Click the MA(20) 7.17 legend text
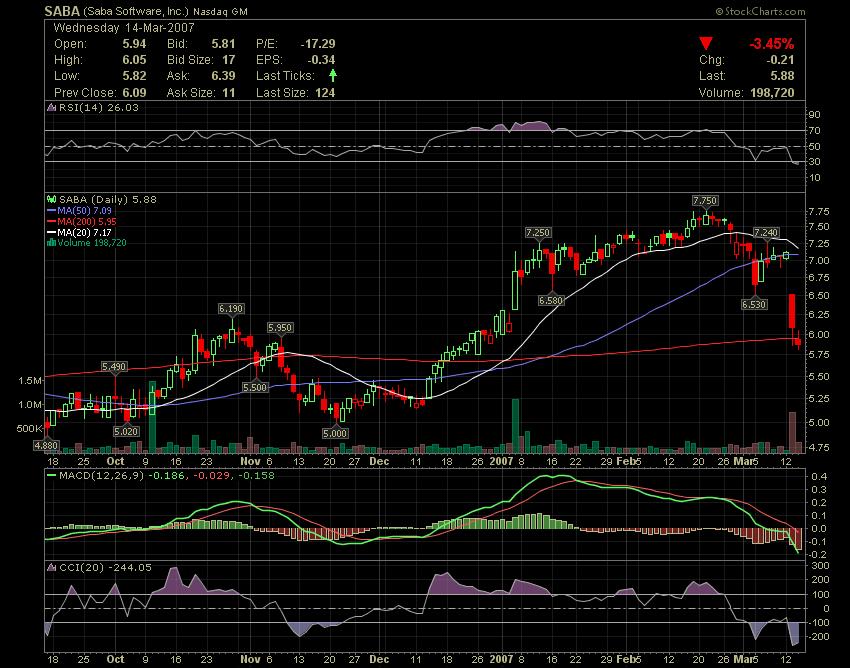 85,233
